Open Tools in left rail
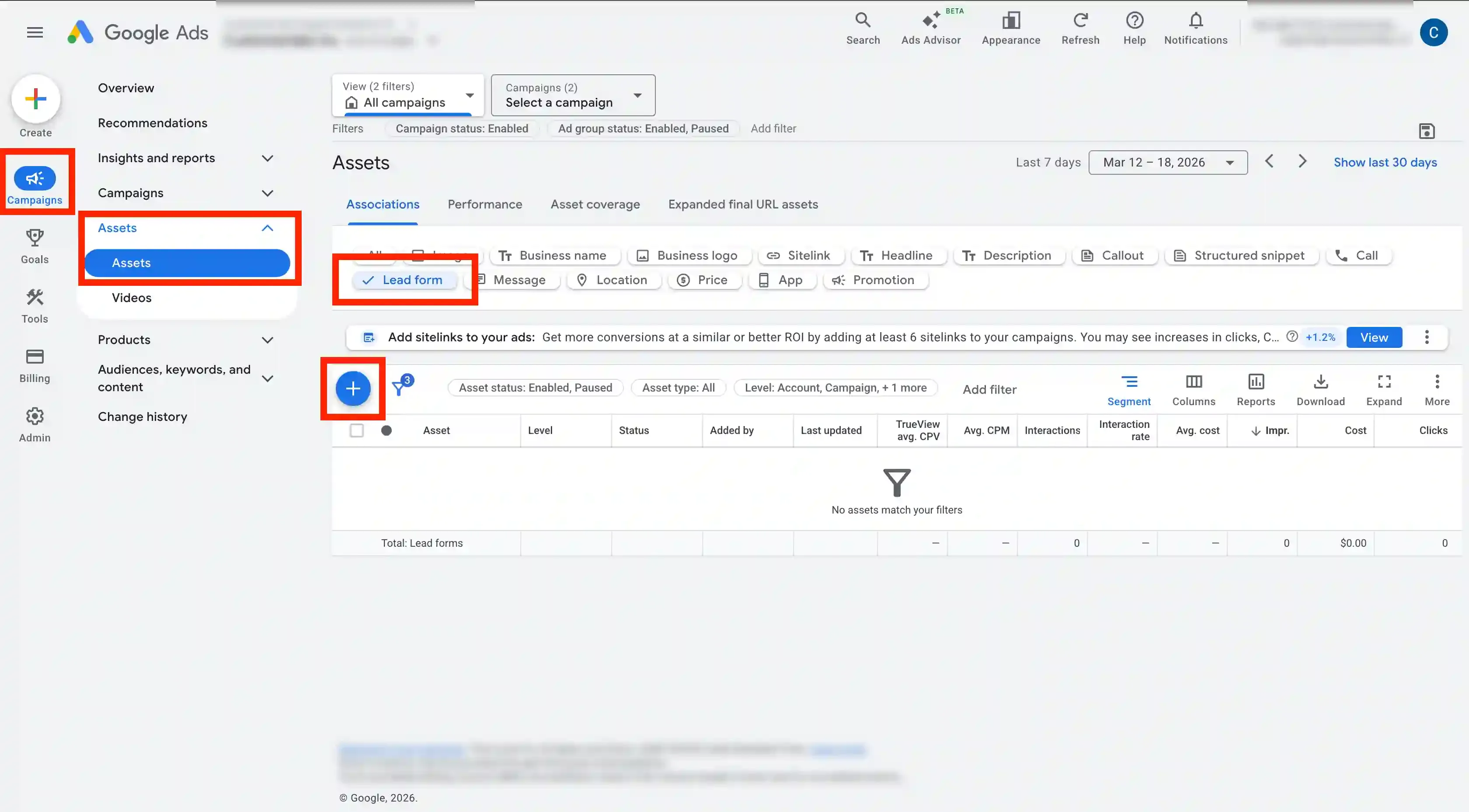The height and width of the screenshot is (812, 1469). (35, 305)
